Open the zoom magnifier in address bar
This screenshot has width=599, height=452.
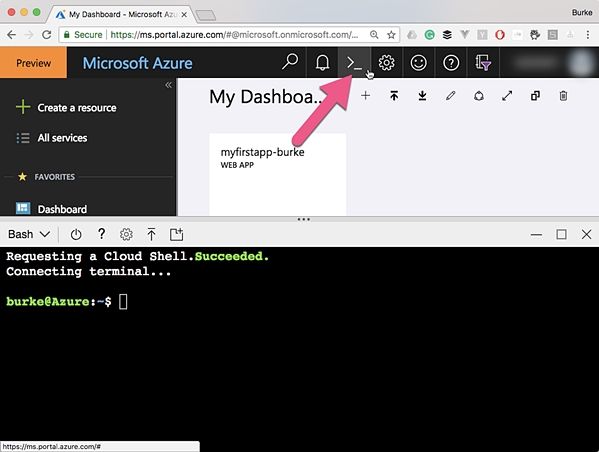(x=374, y=35)
